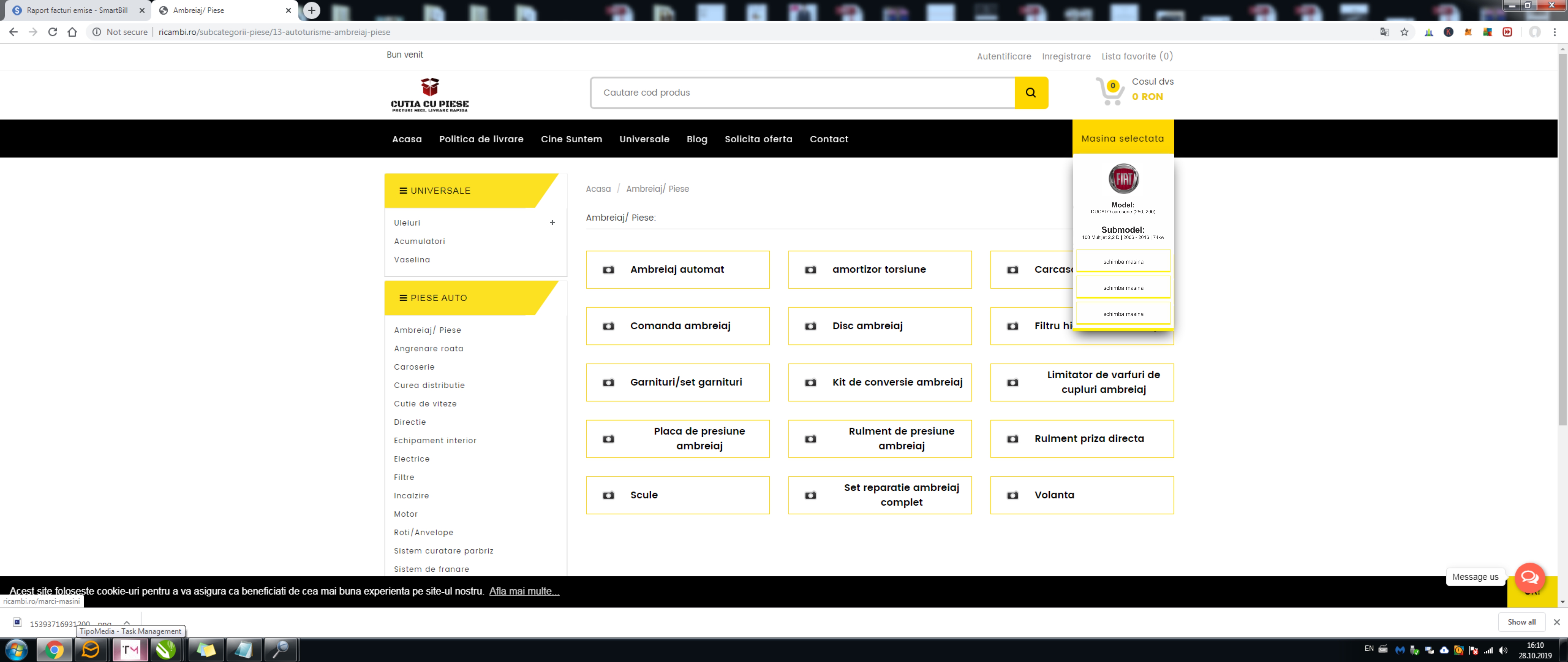Select Sistem de franare in sidebar
Screen dimensions: 1568x662
coord(431,569)
